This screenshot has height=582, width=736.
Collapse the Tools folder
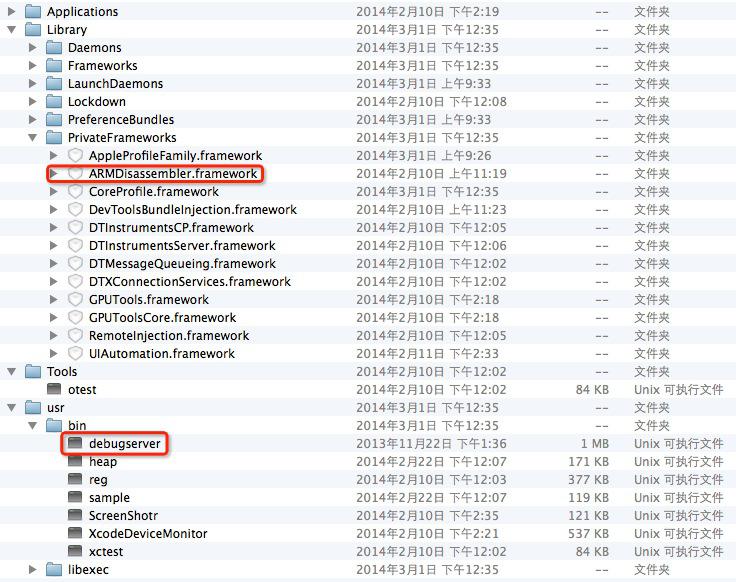(x=12, y=372)
